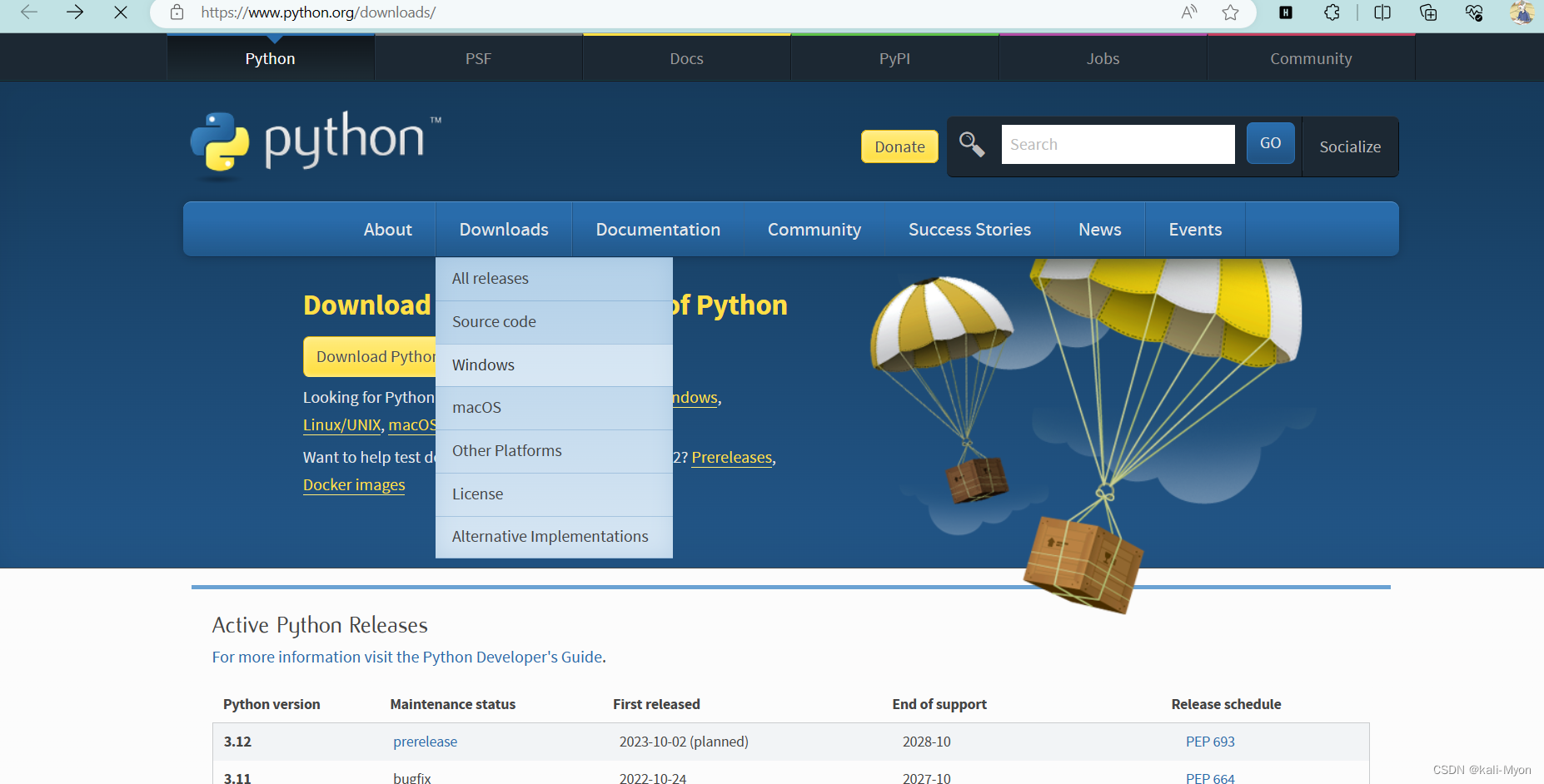The height and width of the screenshot is (784, 1544).
Task: Focus the site Search text field
Action: click(1118, 145)
